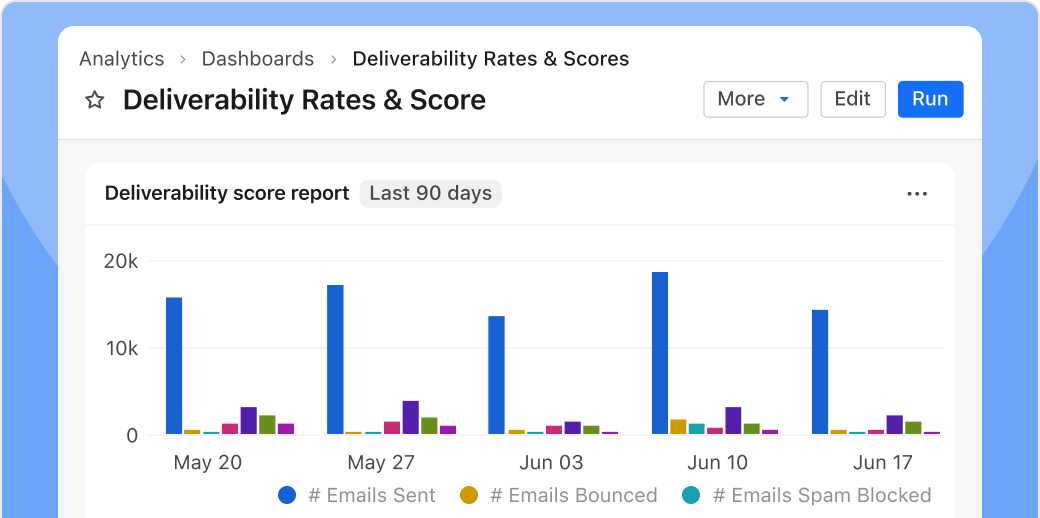Click the May 20 axis label
The width and height of the screenshot is (1040, 518).
[x=208, y=462]
